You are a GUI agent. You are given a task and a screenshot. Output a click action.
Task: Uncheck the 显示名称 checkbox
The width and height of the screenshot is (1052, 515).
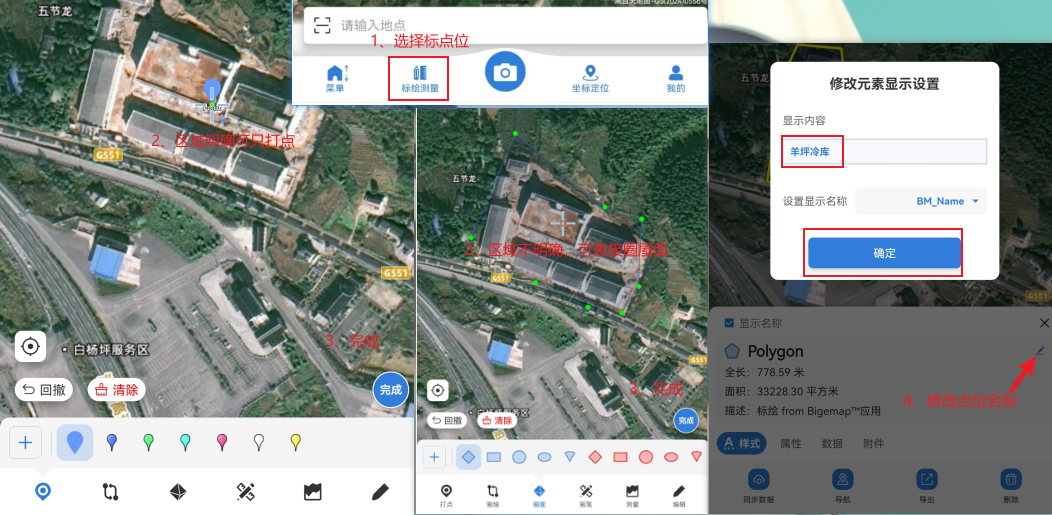[x=728, y=323]
